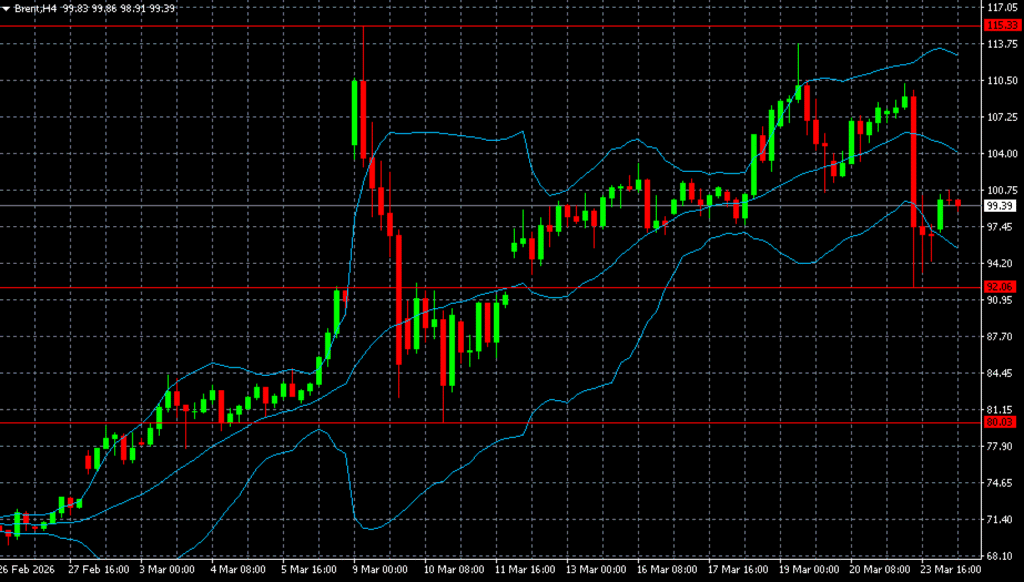
Task: Click the red 92.06 price level tag
Action: (x=1000, y=288)
